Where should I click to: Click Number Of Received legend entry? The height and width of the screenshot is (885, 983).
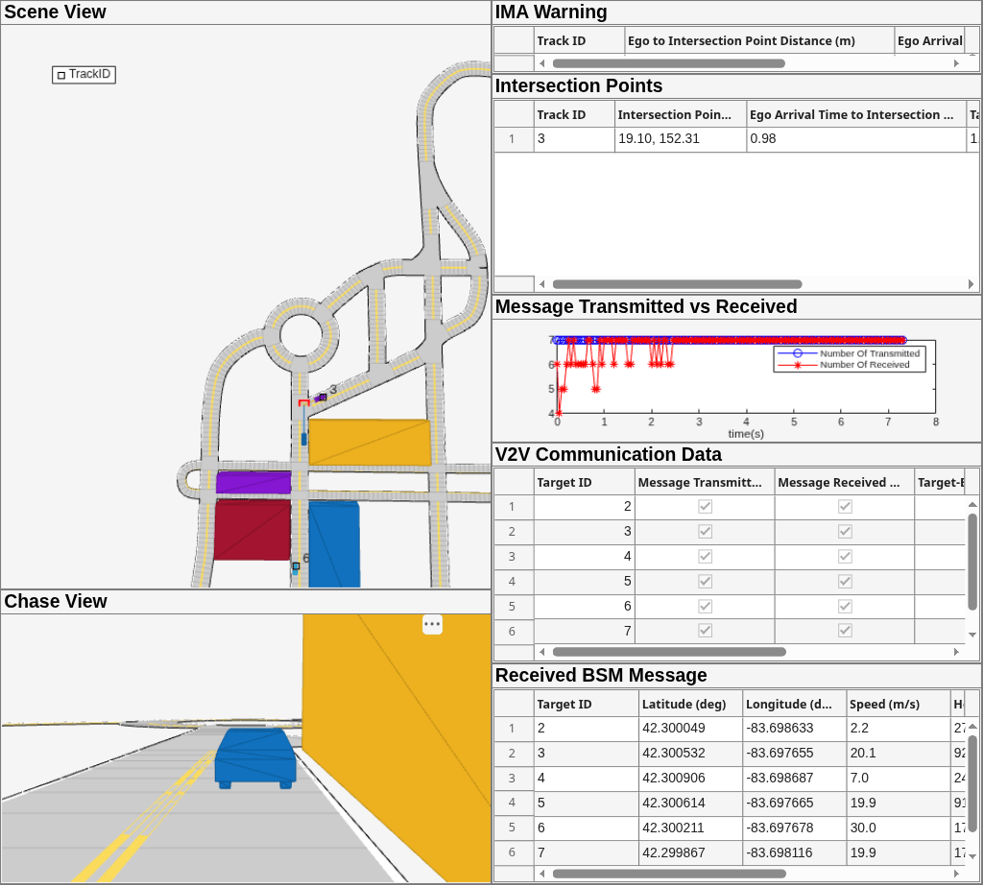click(865, 365)
